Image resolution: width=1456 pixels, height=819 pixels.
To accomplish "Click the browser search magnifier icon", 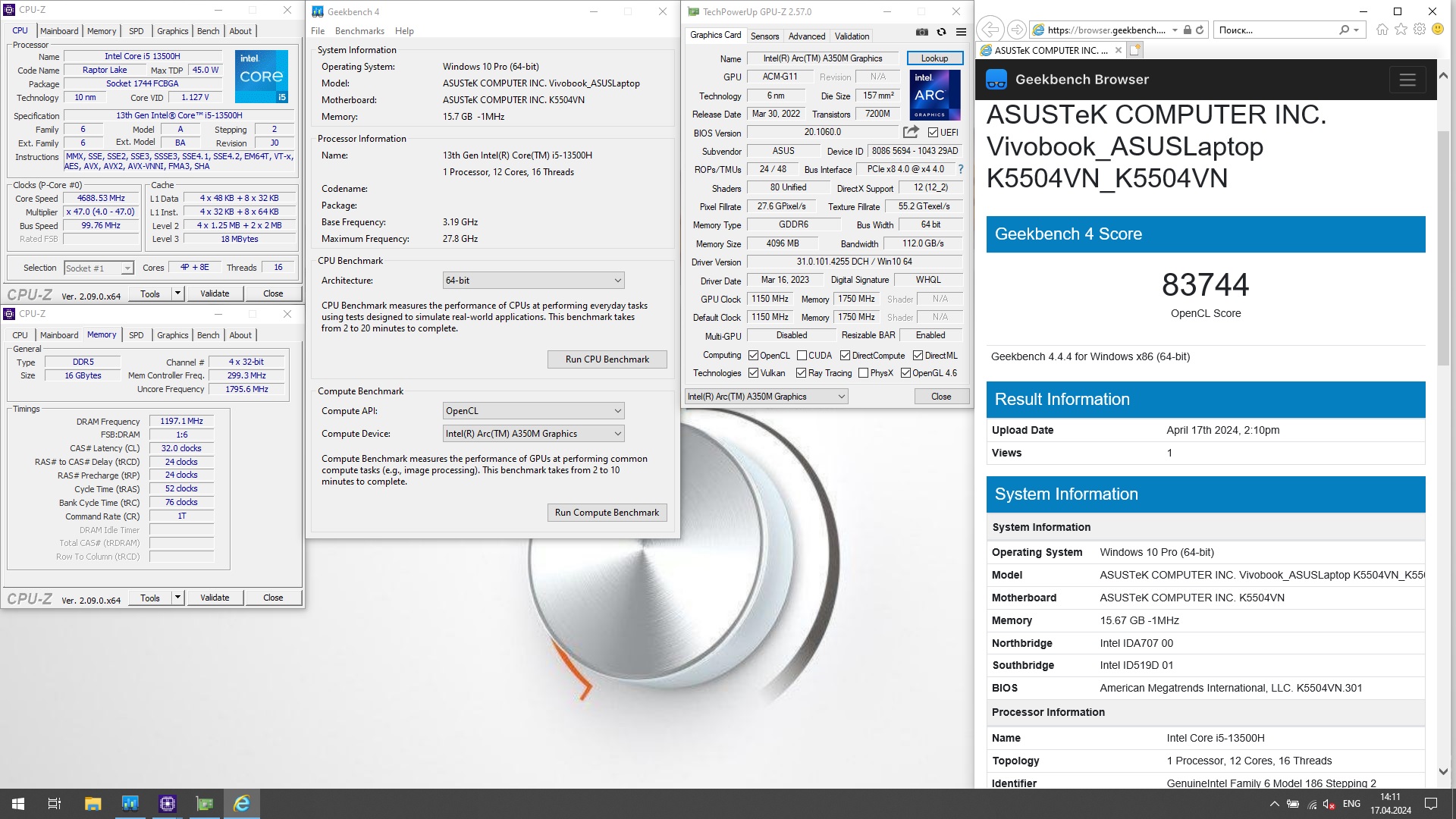I will point(1345,30).
